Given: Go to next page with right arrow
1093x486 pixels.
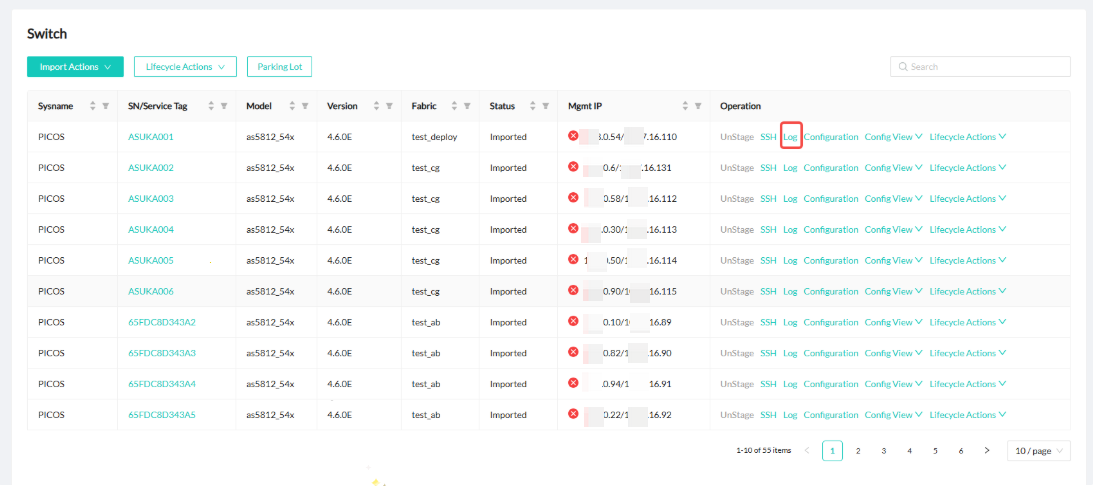Looking at the screenshot, I should coord(987,451).
